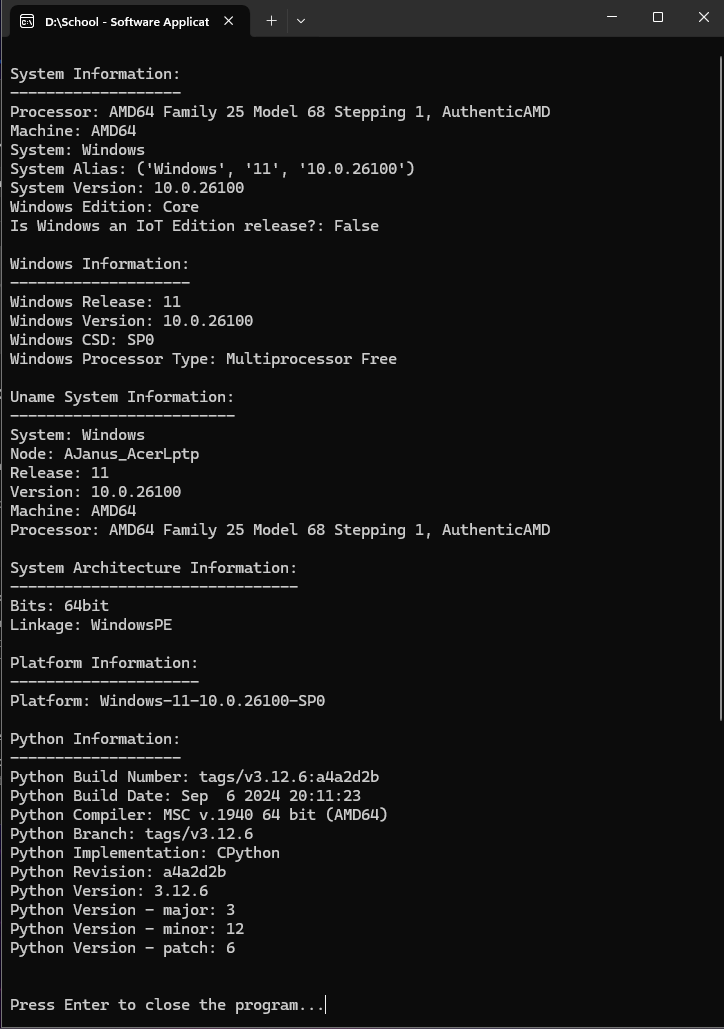Click the Python Implementation: CPython line
The image size is (724, 1029).
click(x=144, y=853)
